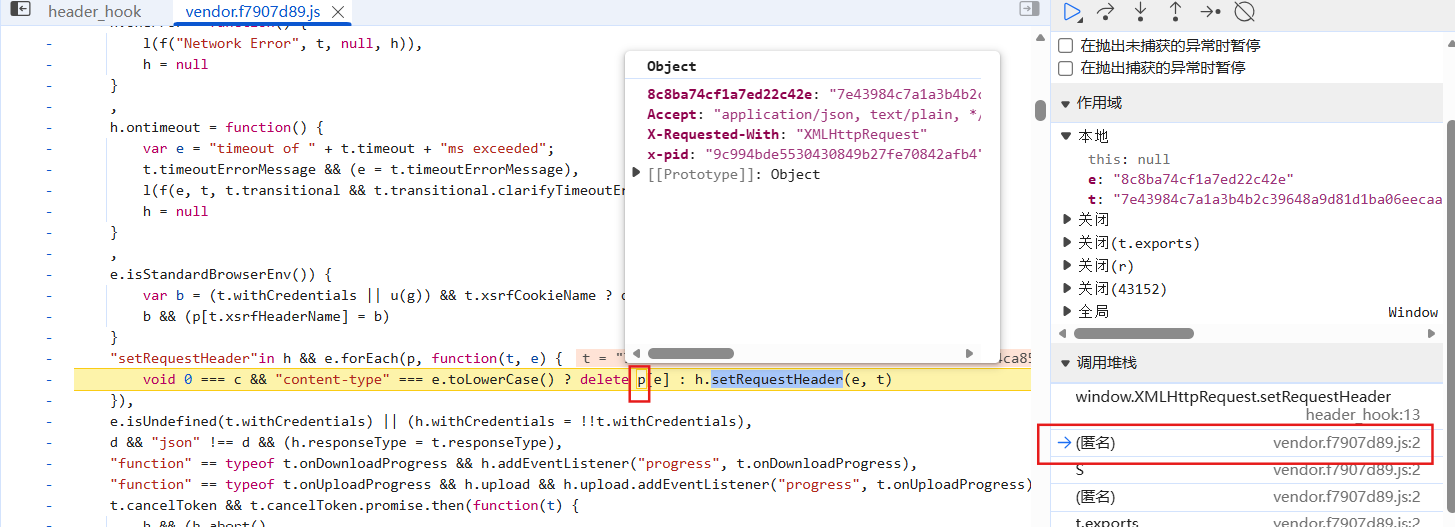The width and height of the screenshot is (1455, 527).
Task: Expand the 全局 global Window scope
Action: coord(1068,312)
